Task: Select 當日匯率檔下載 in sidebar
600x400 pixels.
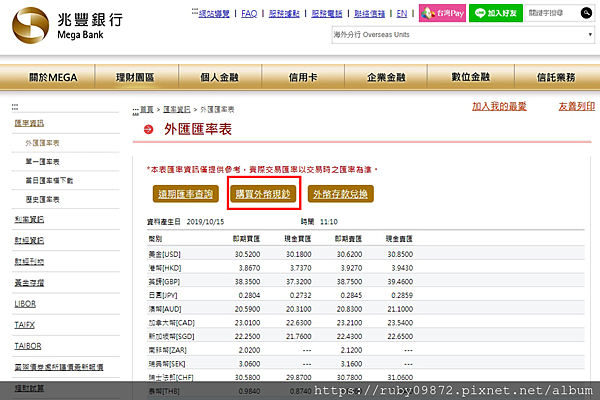Action: 49,181
